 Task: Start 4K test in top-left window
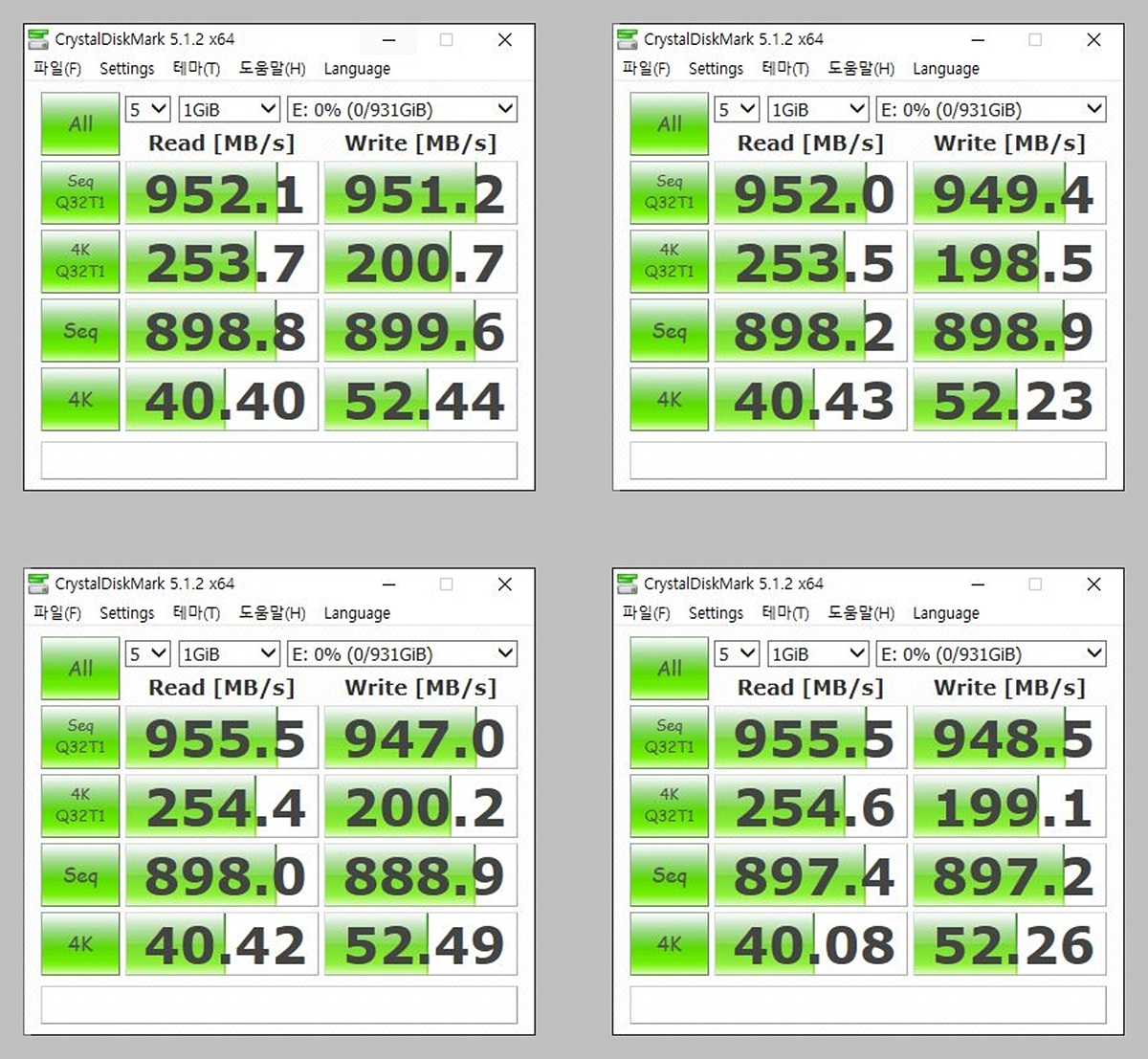80,399
